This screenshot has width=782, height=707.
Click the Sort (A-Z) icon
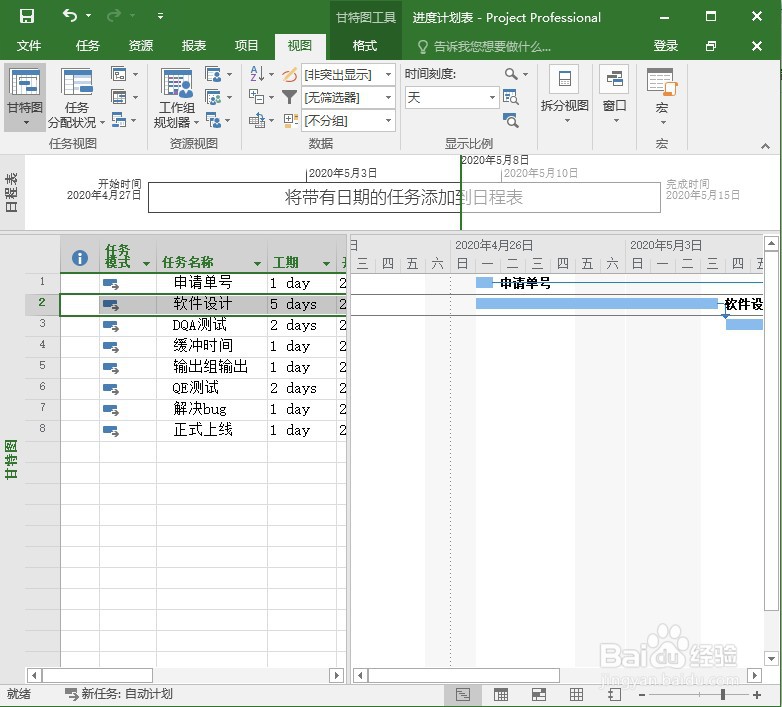pos(257,74)
